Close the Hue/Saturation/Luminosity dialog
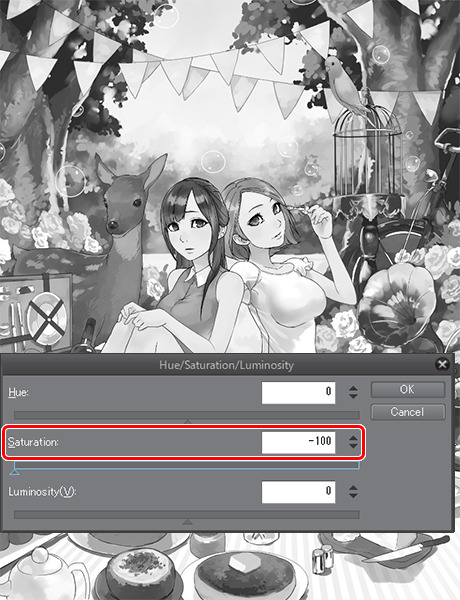 442,364
